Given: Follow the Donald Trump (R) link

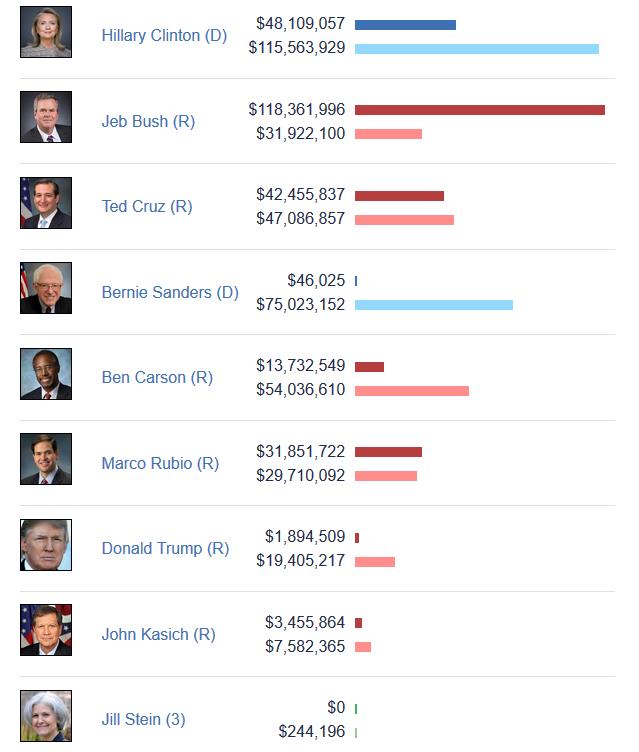Looking at the screenshot, I should click(x=165, y=549).
